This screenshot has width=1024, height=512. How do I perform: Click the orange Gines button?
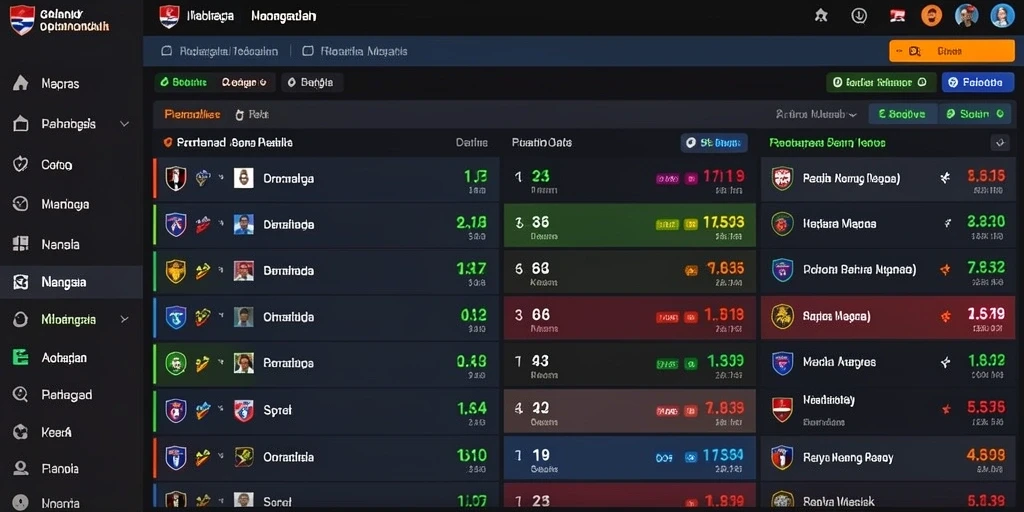951,51
